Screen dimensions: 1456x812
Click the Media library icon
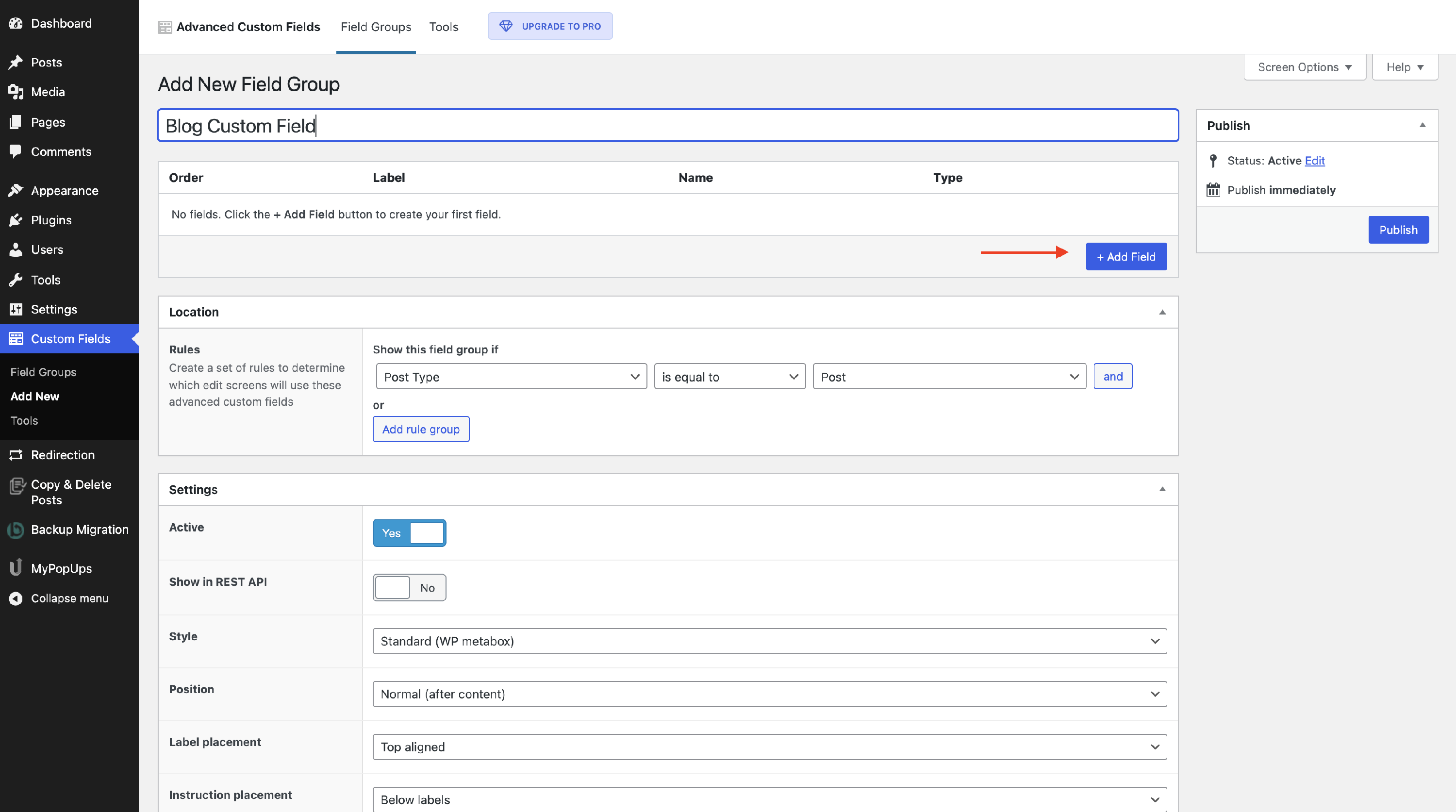[16, 92]
